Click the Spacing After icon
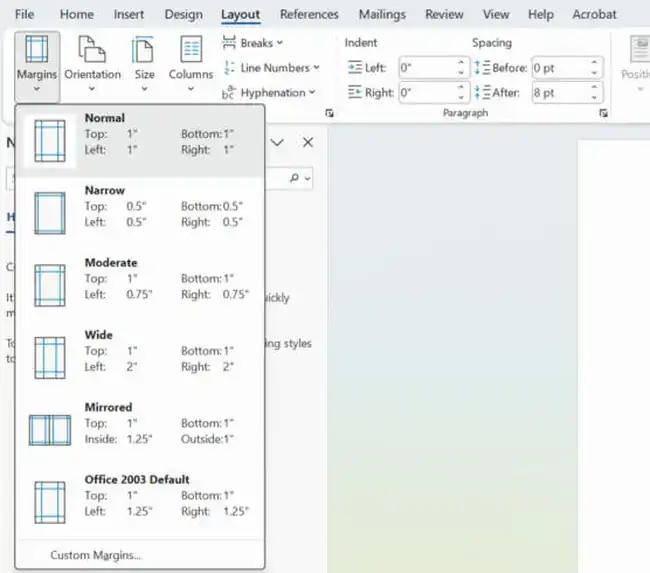Image resolution: width=650 pixels, height=573 pixels. coord(483,92)
